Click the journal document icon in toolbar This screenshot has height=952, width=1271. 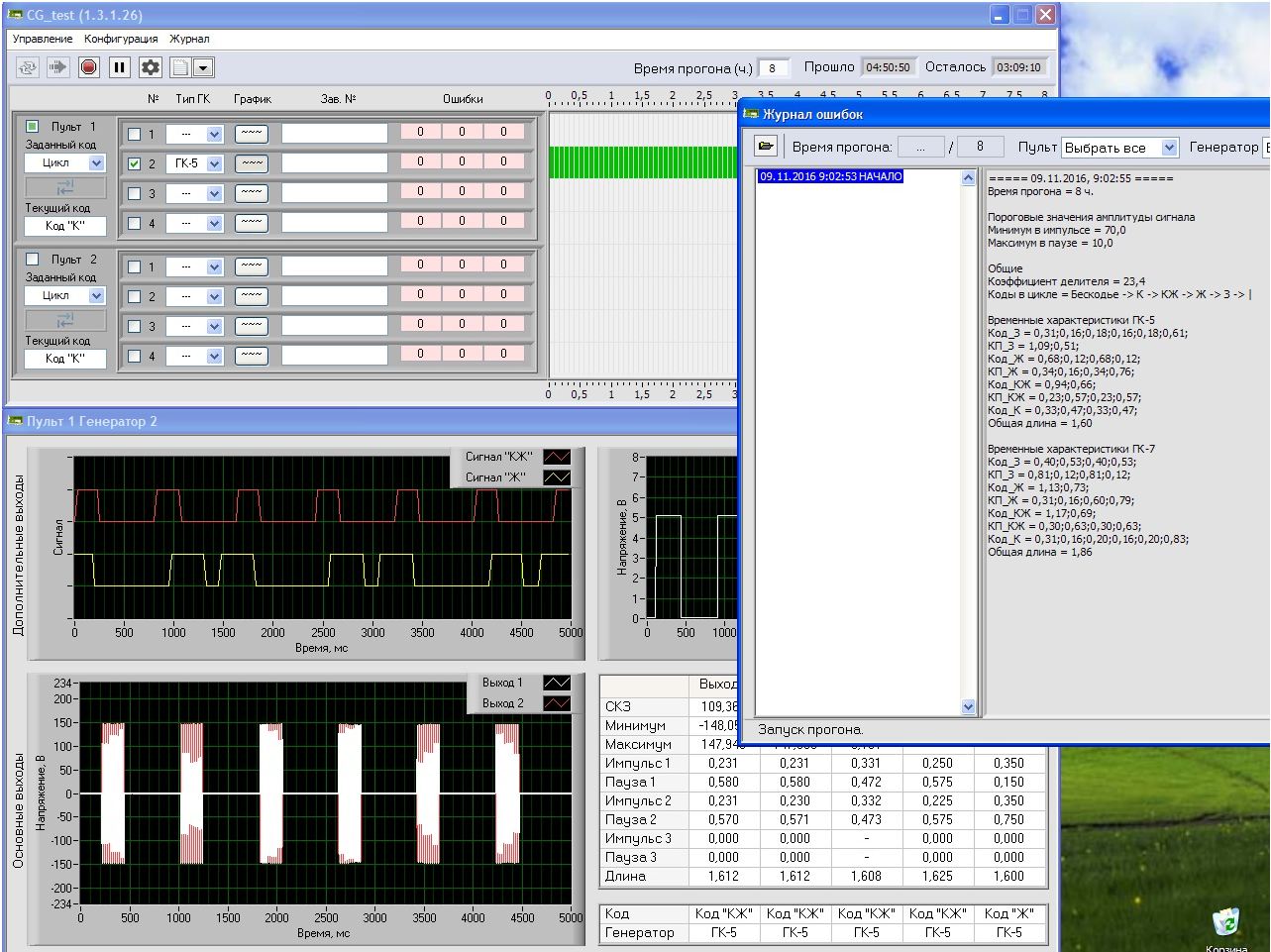(x=180, y=67)
